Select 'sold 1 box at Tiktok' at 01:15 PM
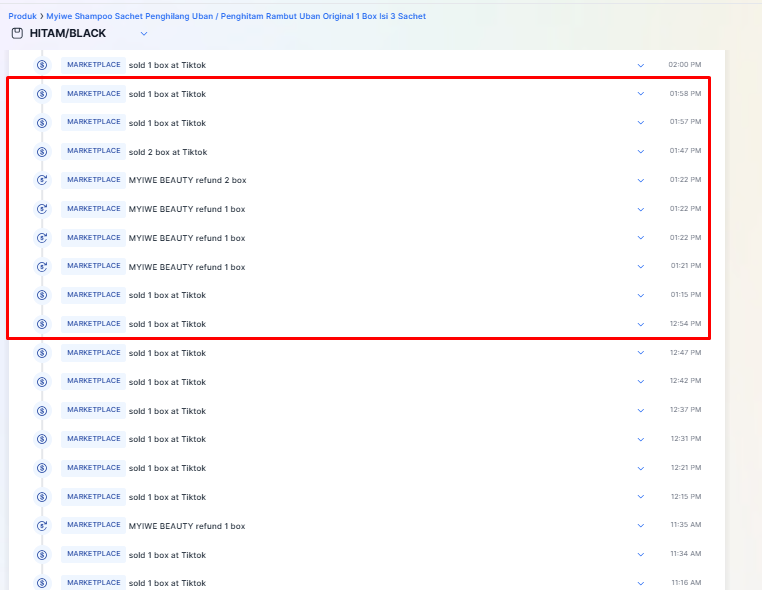The image size is (762, 590). coord(167,295)
